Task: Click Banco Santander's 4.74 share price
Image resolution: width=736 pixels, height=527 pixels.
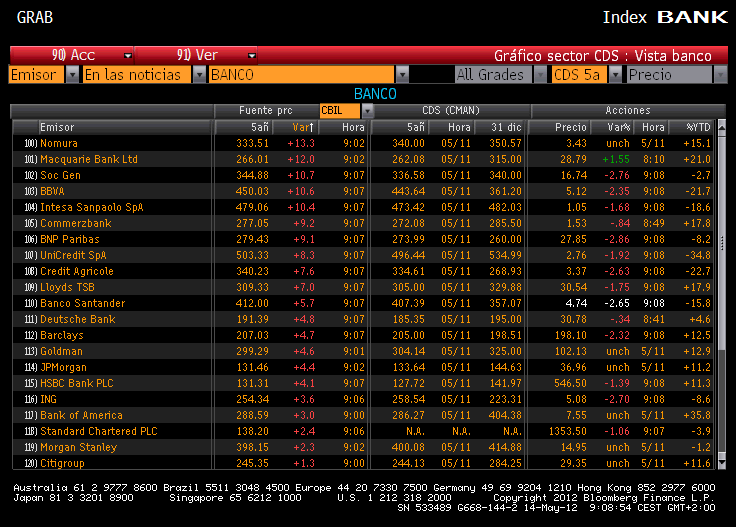Action: [576, 303]
